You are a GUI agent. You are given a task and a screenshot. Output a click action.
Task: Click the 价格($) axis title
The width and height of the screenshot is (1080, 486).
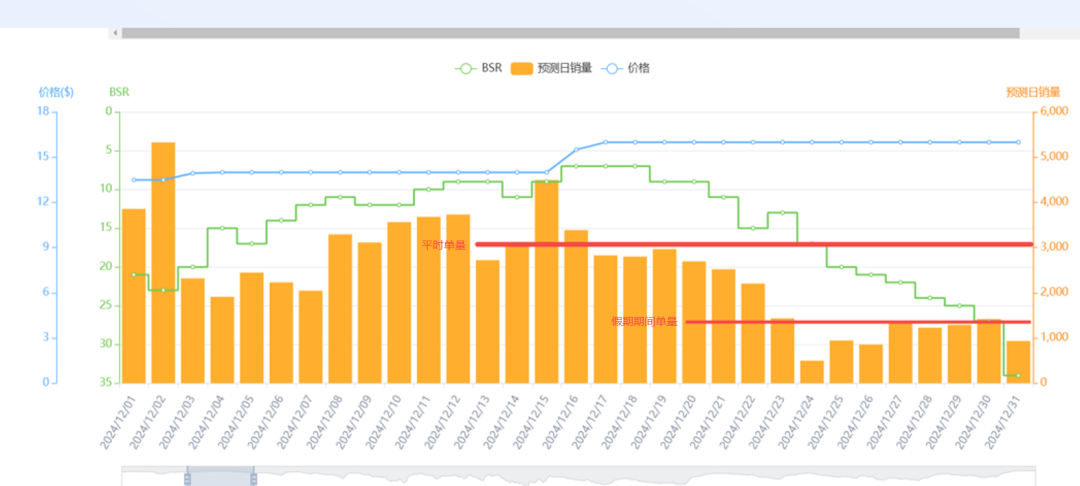pyautogui.click(x=56, y=92)
